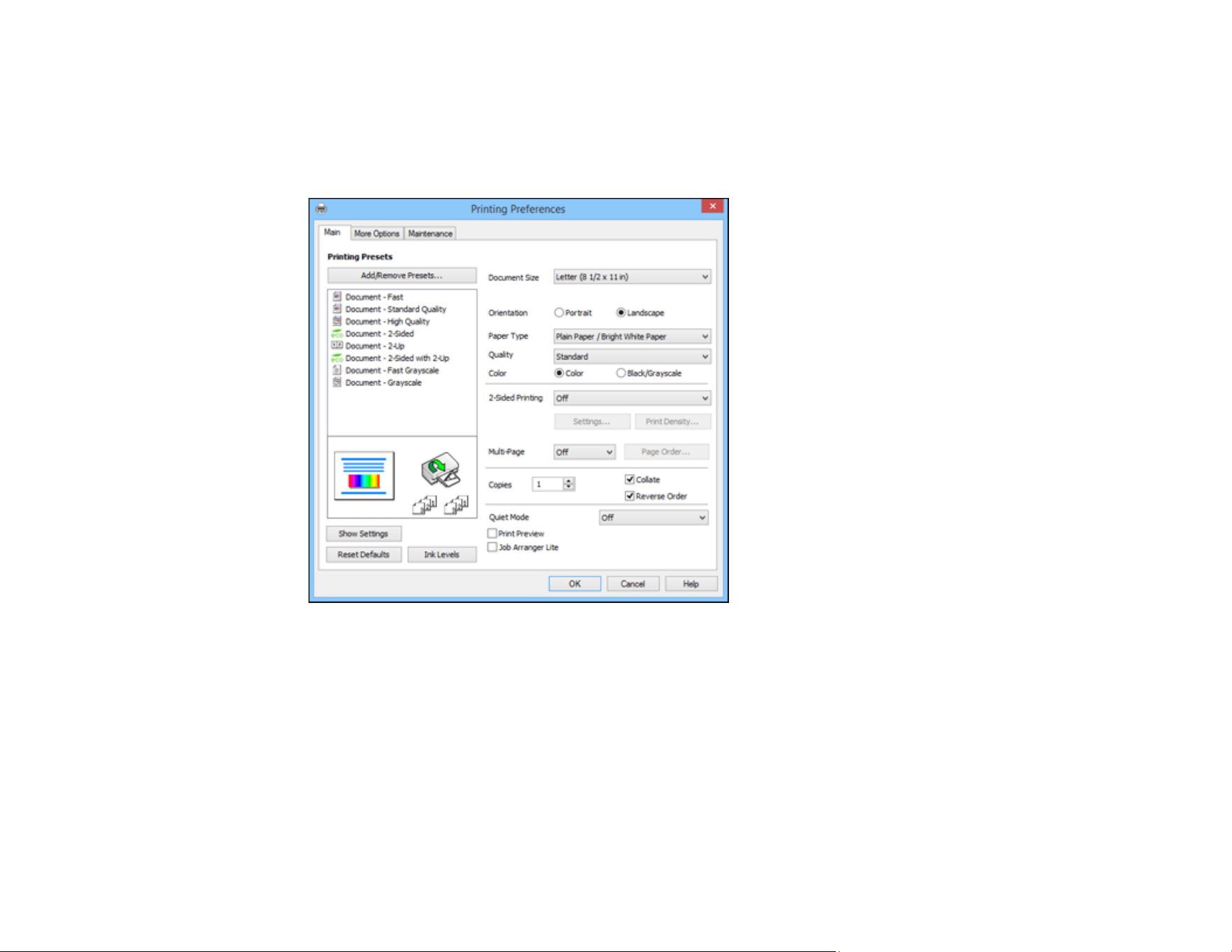The height and width of the screenshot is (952, 1232).
Task: Open the Quiet Mode dropdown
Action: pyautogui.click(x=653, y=518)
